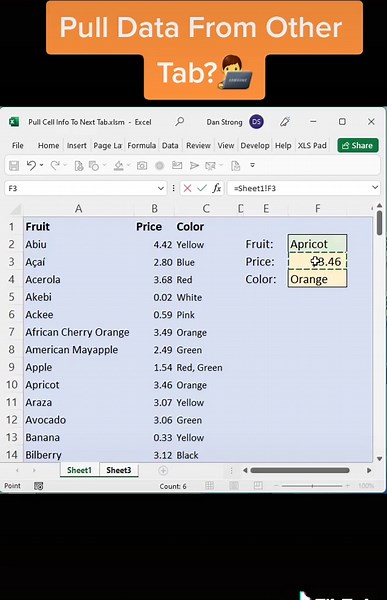The image size is (387, 600).
Task: Open the Undo history dropdown arrow
Action: 41,165
